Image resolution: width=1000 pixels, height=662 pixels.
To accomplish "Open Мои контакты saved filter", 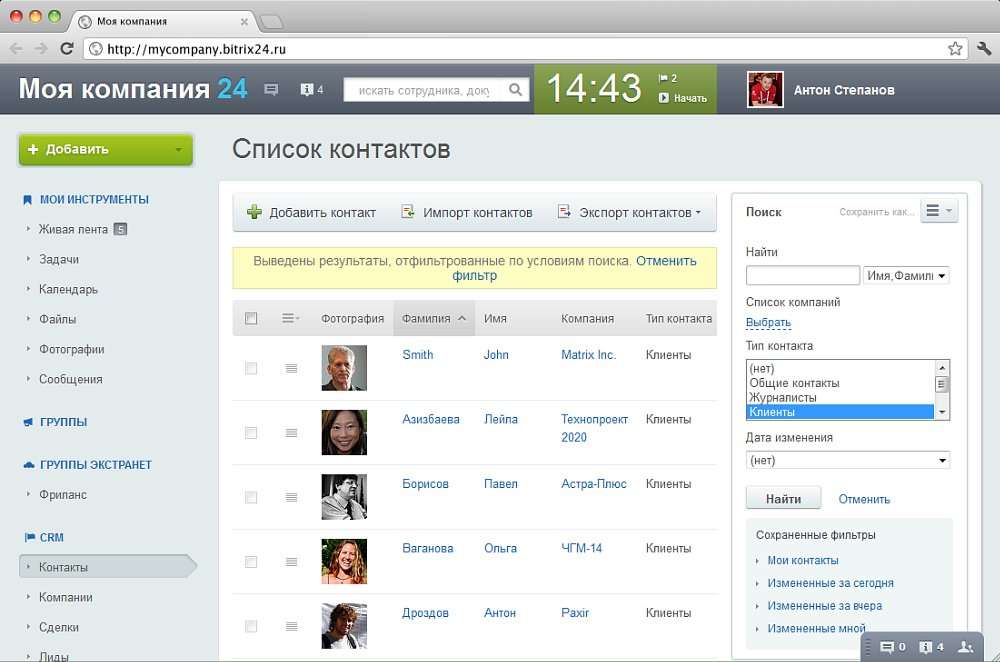I will (802, 560).
